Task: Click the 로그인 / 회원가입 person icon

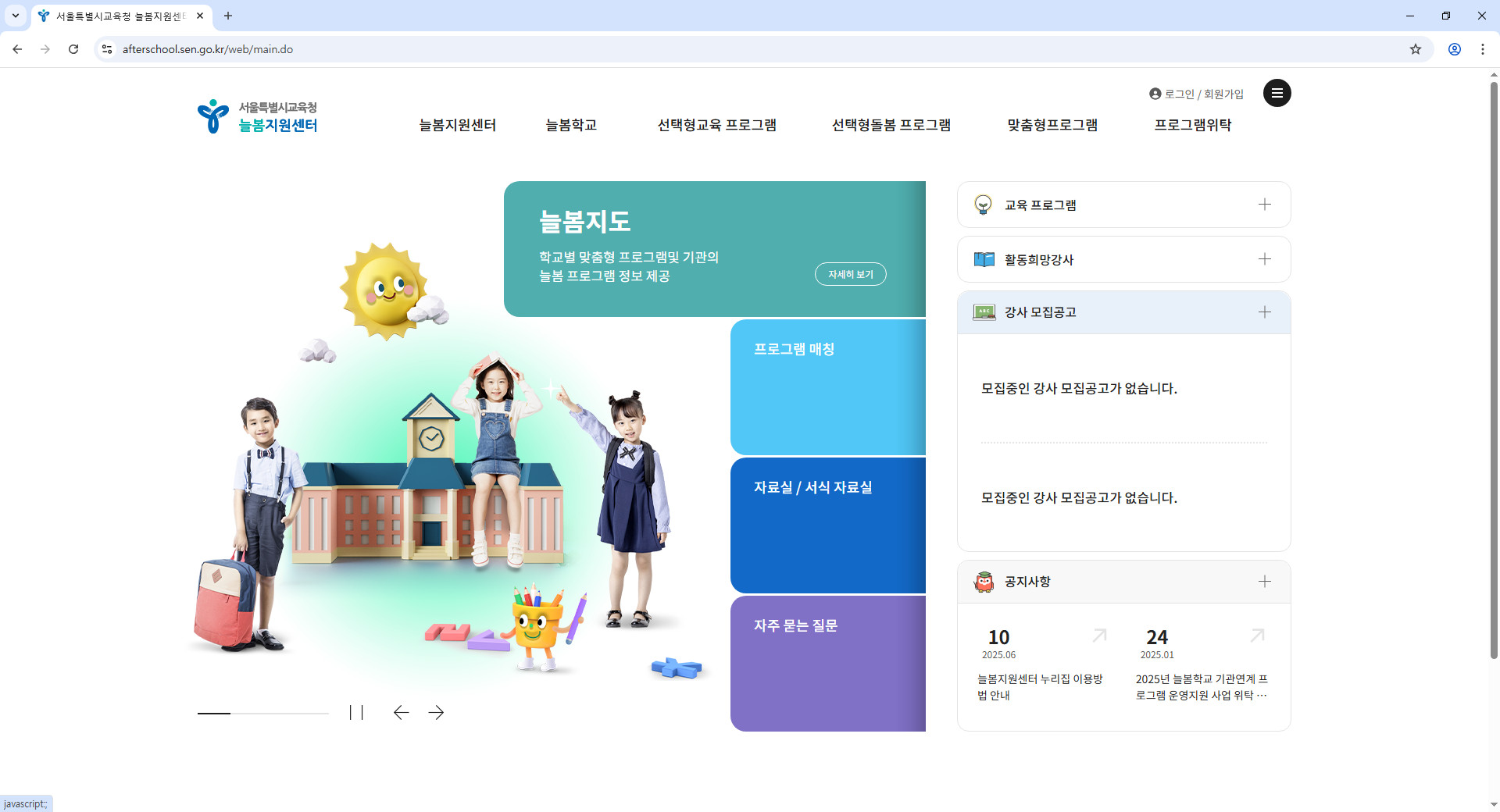Action: (1155, 93)
